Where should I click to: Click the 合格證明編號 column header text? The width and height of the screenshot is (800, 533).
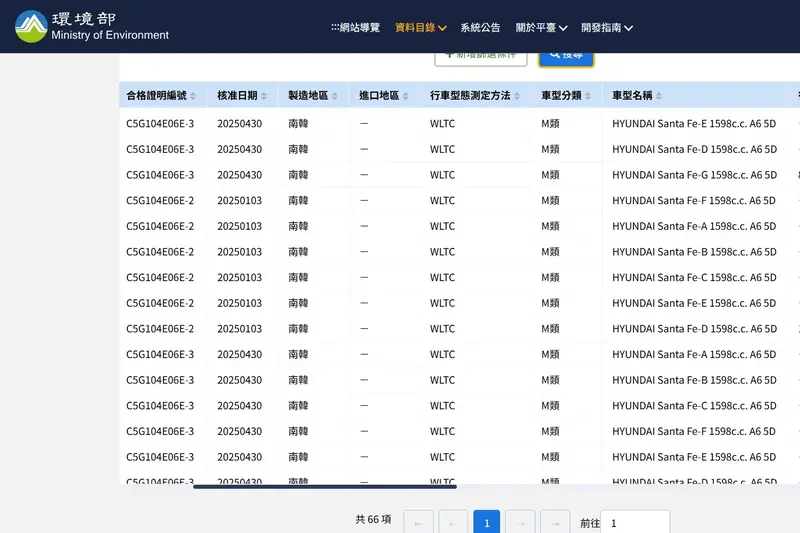click(157, 95)
